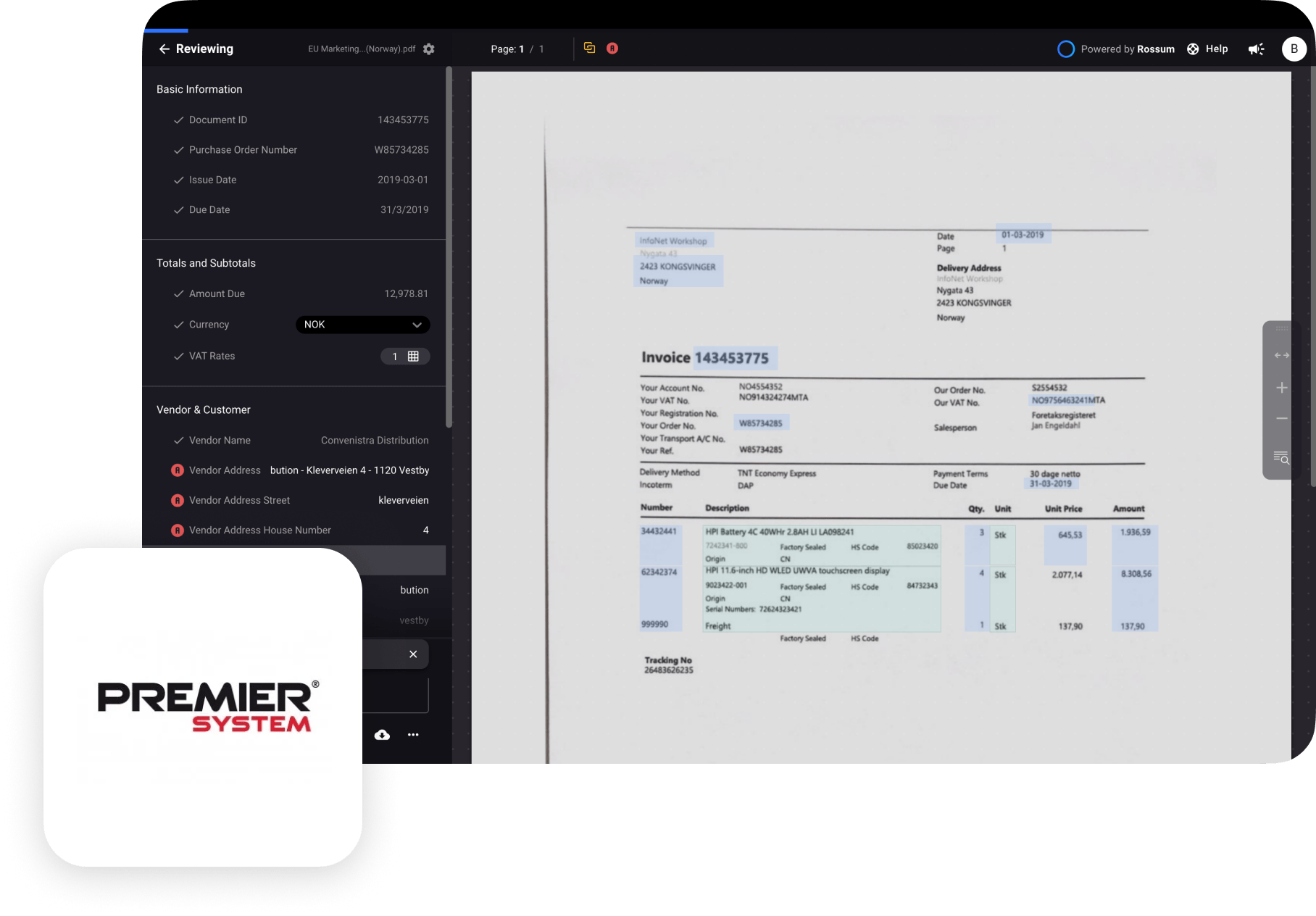
Task: Click checkmark beside Document ID
Action: tap(178, 120)
